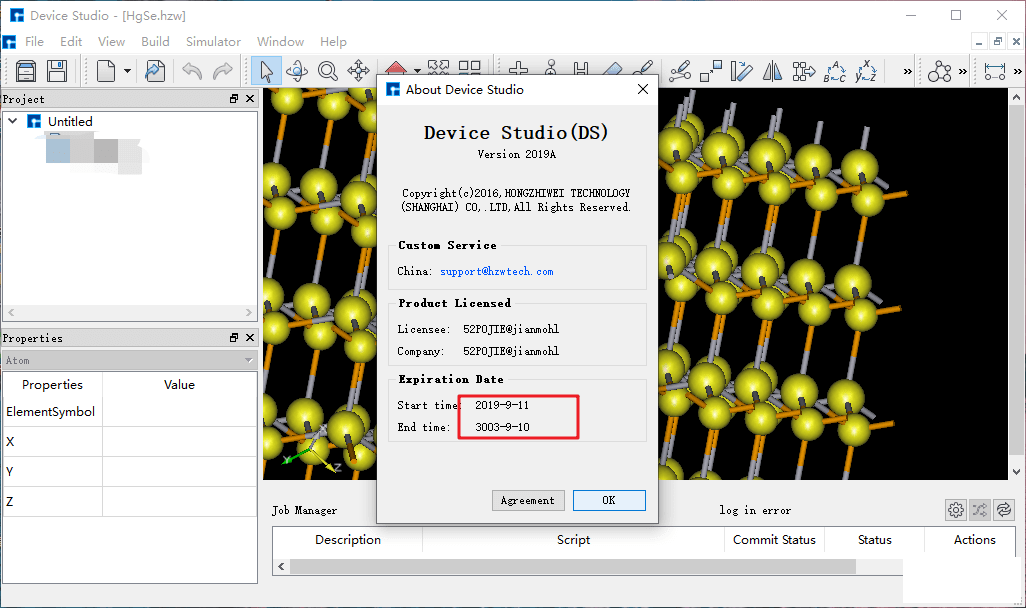Open the Build menu
This screenshot has height=608, width=1026.
(155, 42)
